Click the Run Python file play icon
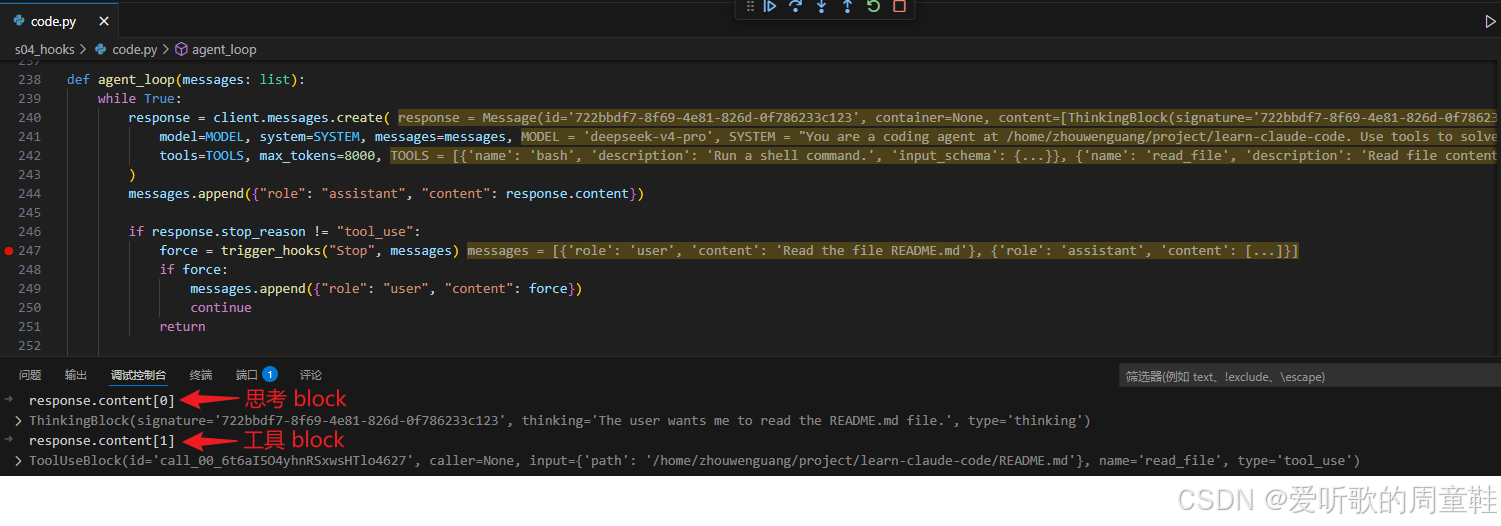Screen dimensions: 1501x526 point(1490,21)
